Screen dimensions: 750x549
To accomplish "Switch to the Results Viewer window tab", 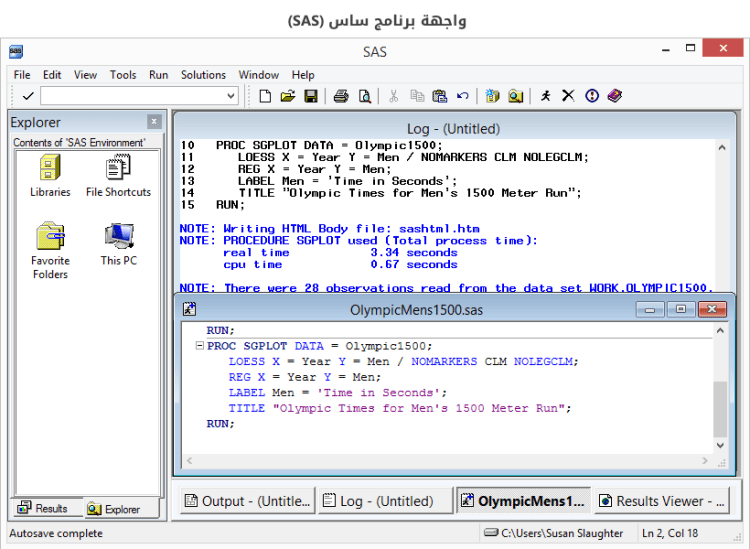I will pos(662,501).
